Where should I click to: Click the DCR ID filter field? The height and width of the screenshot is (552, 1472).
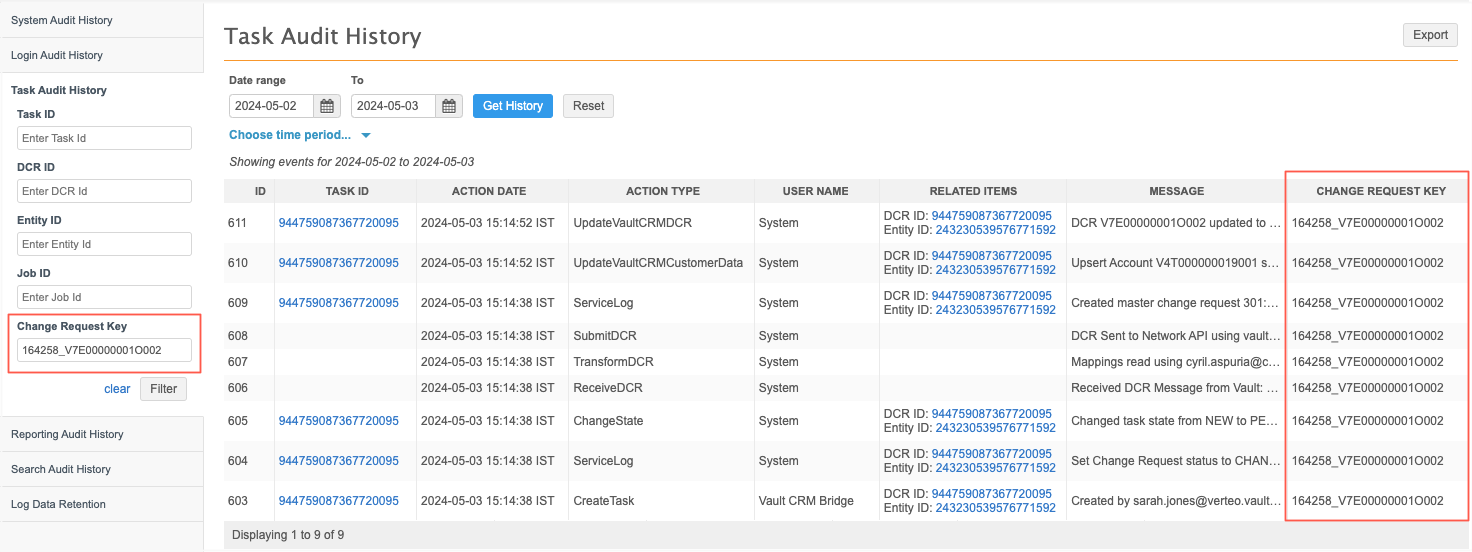[104, 191]
